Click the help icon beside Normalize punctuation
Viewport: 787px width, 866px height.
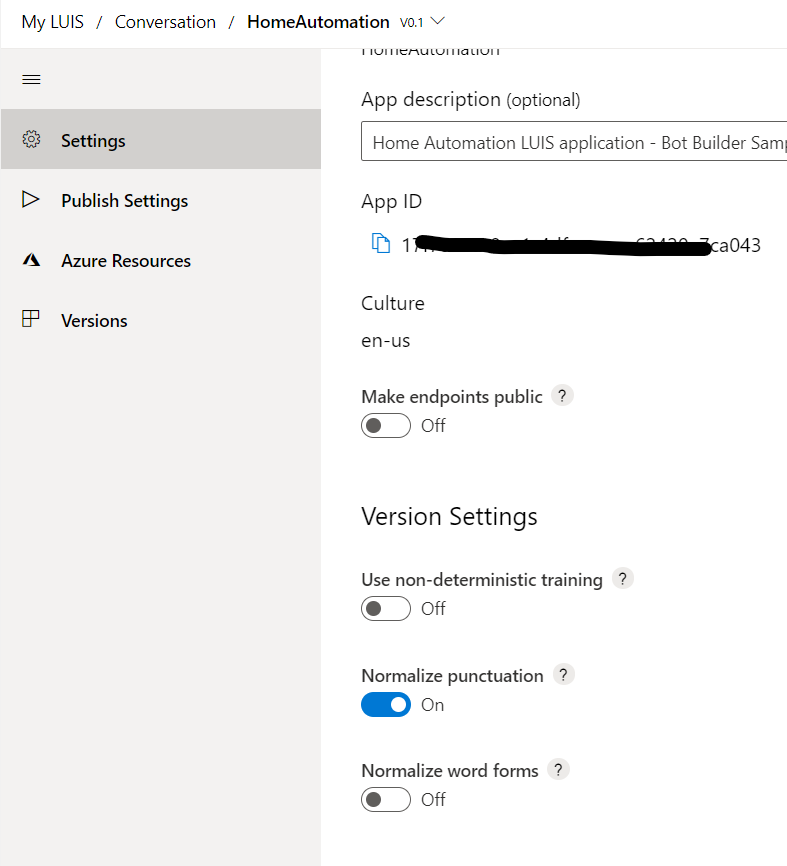click(563, 674)
